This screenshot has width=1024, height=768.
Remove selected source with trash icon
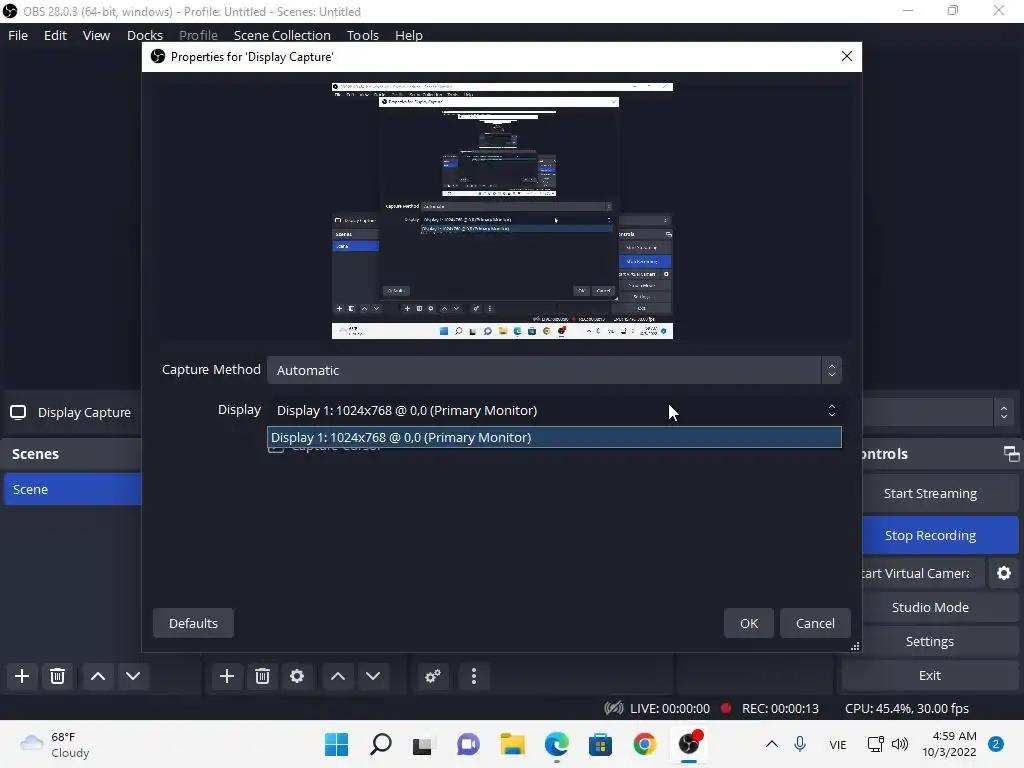point(263,676)
